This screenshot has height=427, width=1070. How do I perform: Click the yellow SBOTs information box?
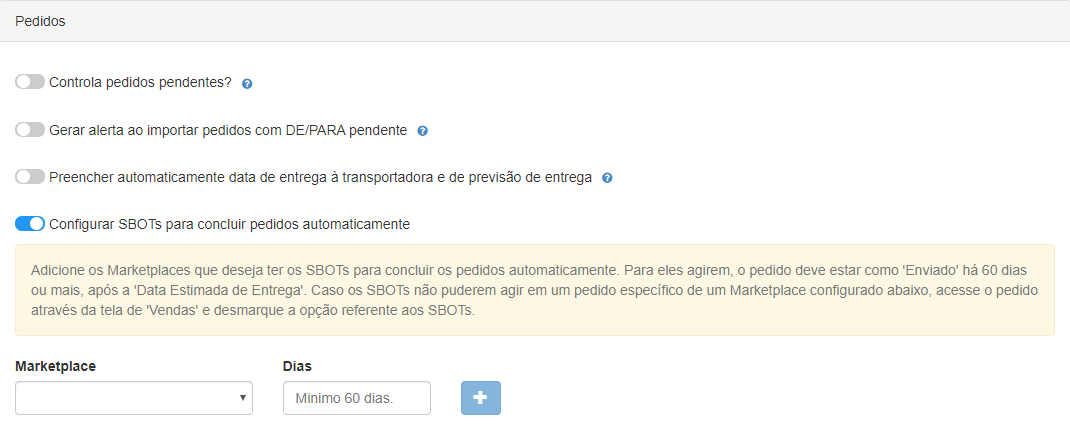pyautogui.click(x=534, y=290)
